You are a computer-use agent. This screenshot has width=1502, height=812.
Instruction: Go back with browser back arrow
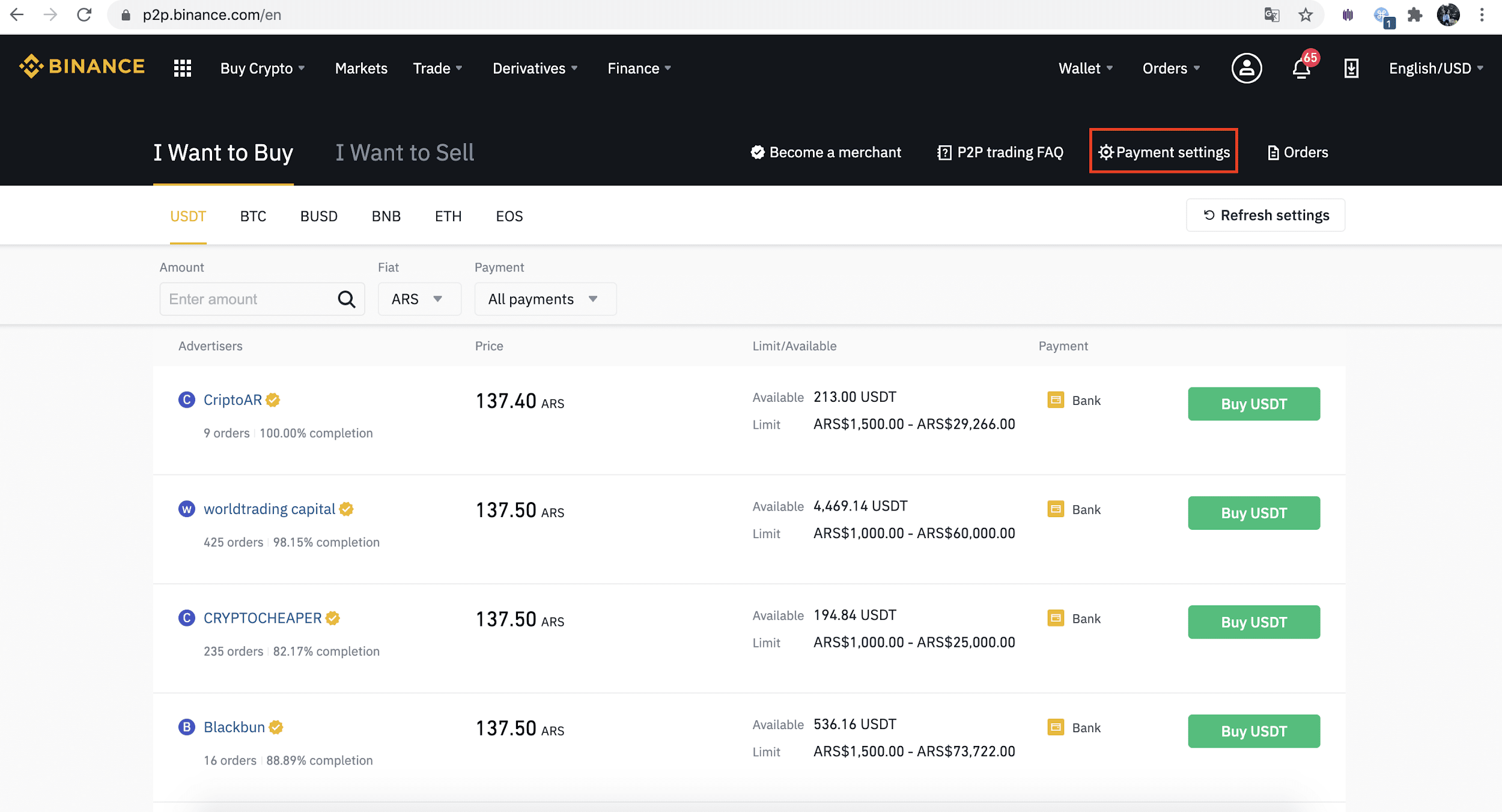(17, 14)
